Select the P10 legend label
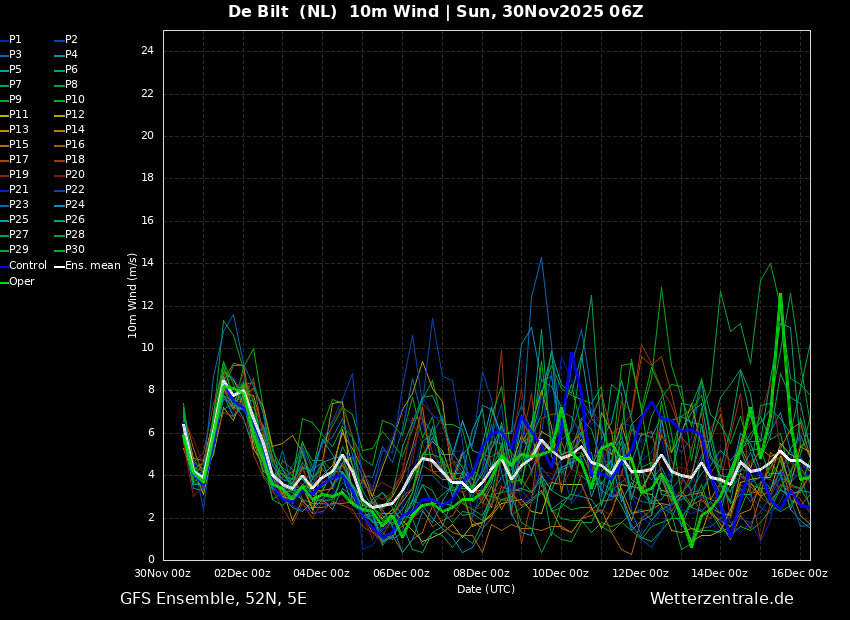This screenshot has width=850, height=620. point(75,100)
